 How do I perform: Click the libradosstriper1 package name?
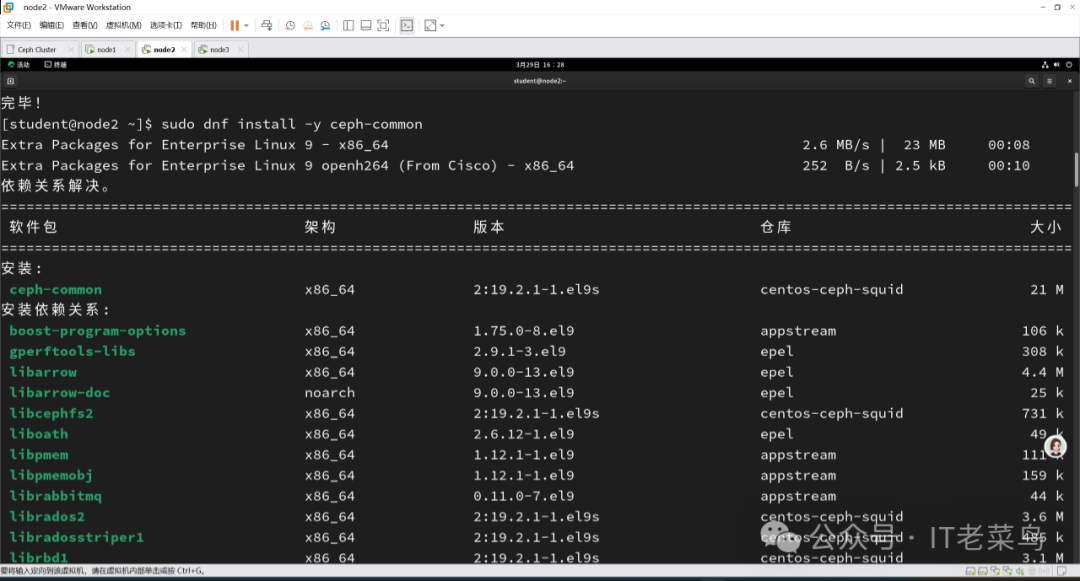point(76,538)
